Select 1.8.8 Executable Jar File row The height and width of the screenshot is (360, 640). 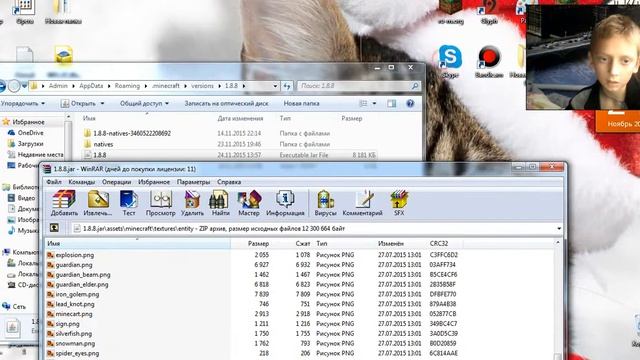[x=229, y=155]
